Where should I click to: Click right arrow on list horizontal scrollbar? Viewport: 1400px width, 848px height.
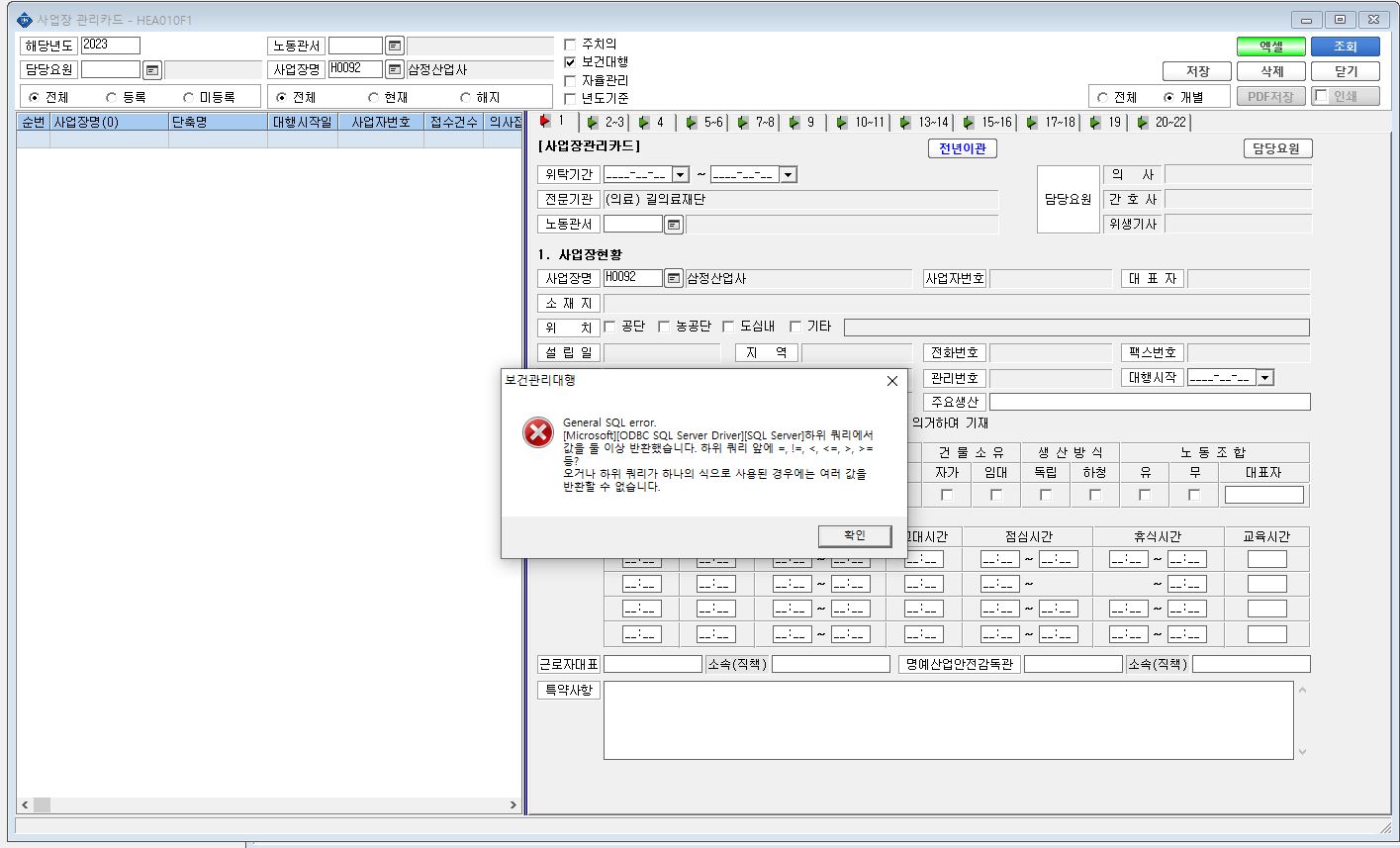point(513,805)
